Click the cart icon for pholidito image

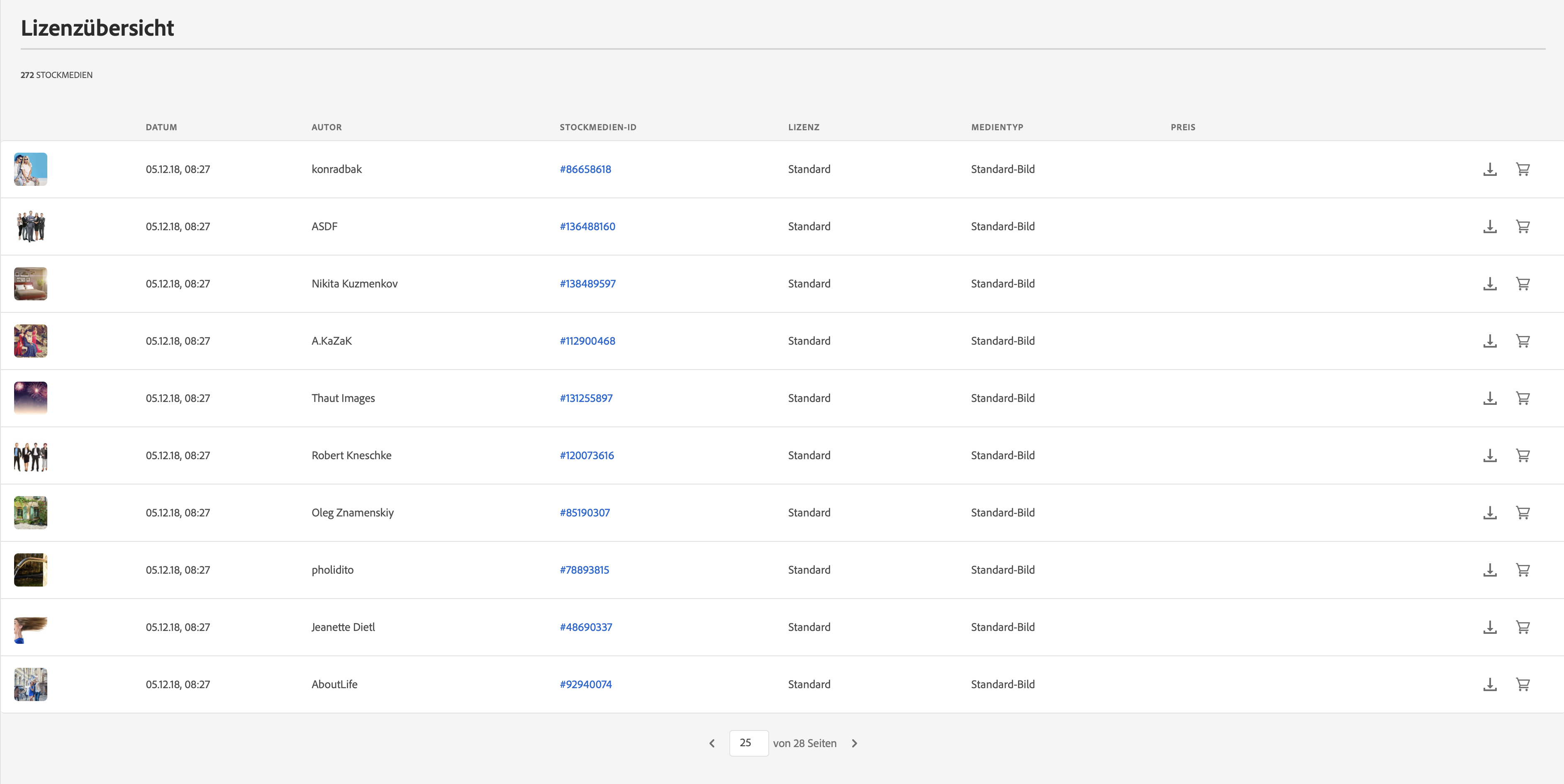point(1523,570)
